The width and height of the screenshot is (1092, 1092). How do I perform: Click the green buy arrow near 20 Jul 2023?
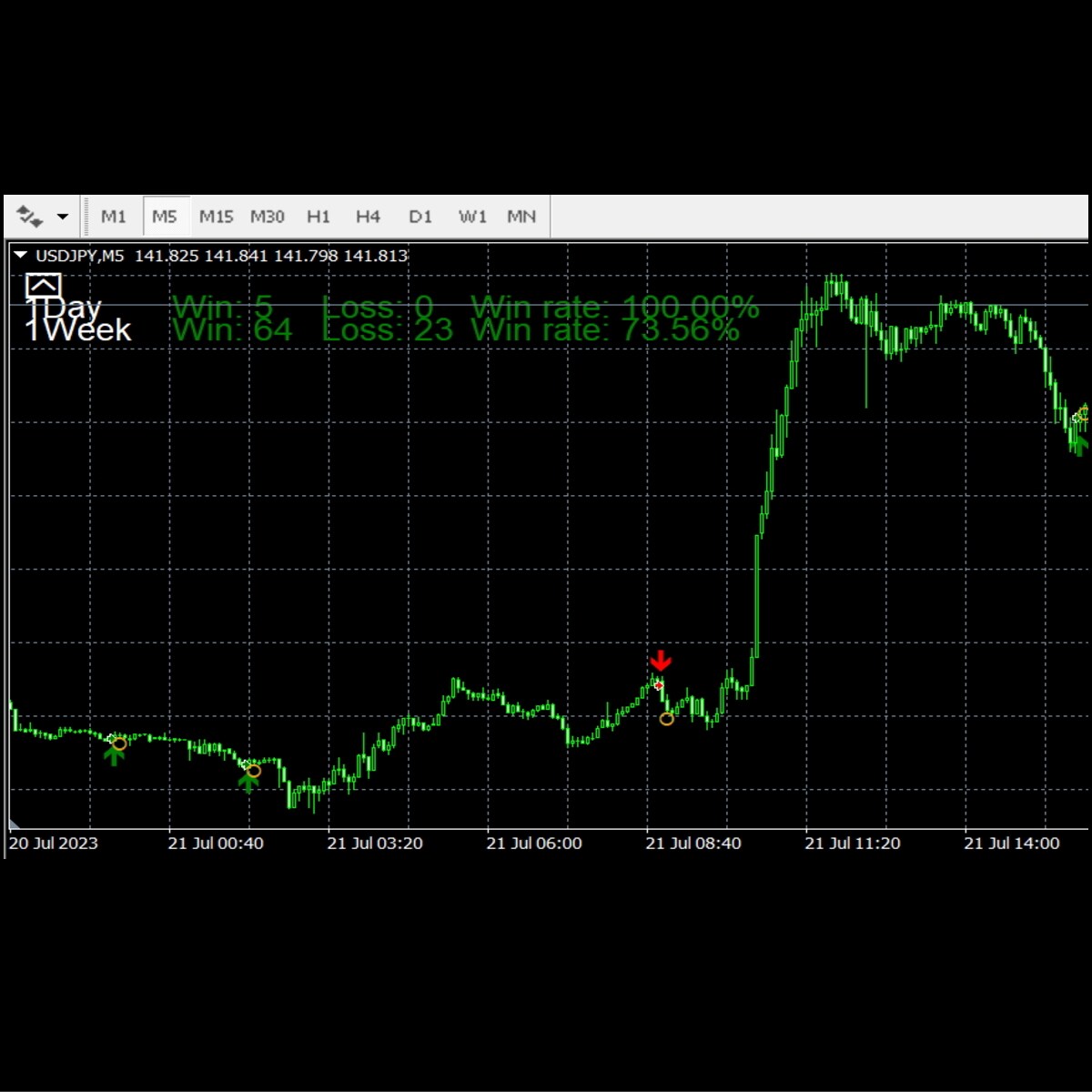[114, 755]
